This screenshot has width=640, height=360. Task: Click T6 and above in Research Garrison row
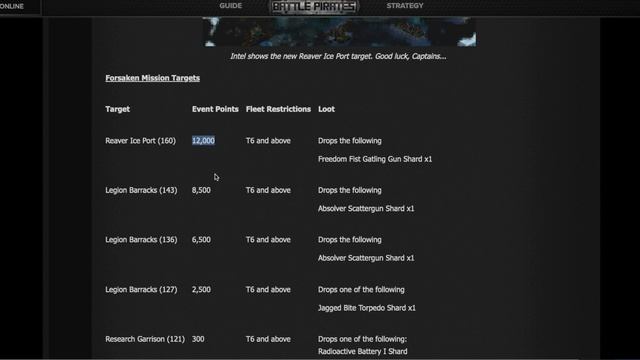coord(268,339)
